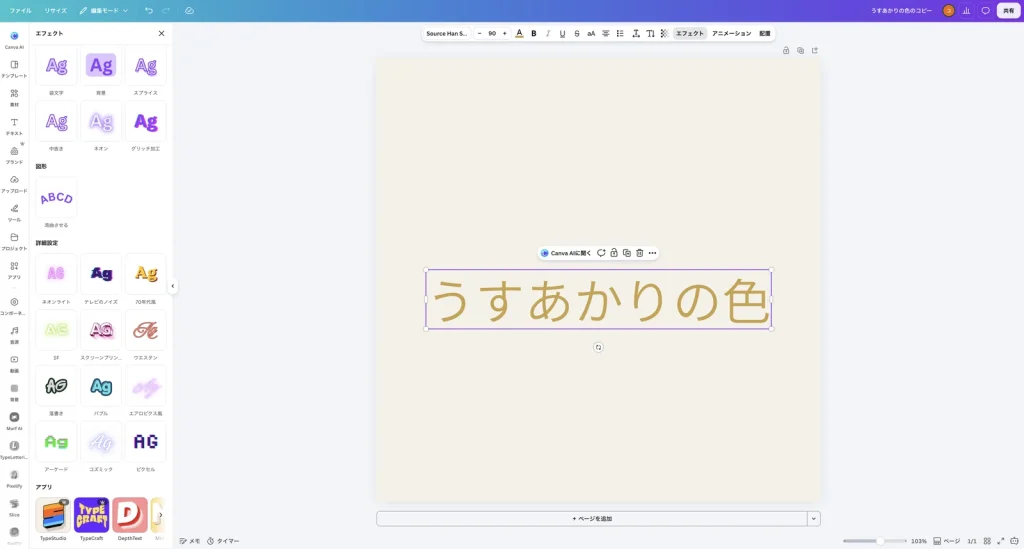Apply the curved ABCD shape effect

[x=56, y=198]
